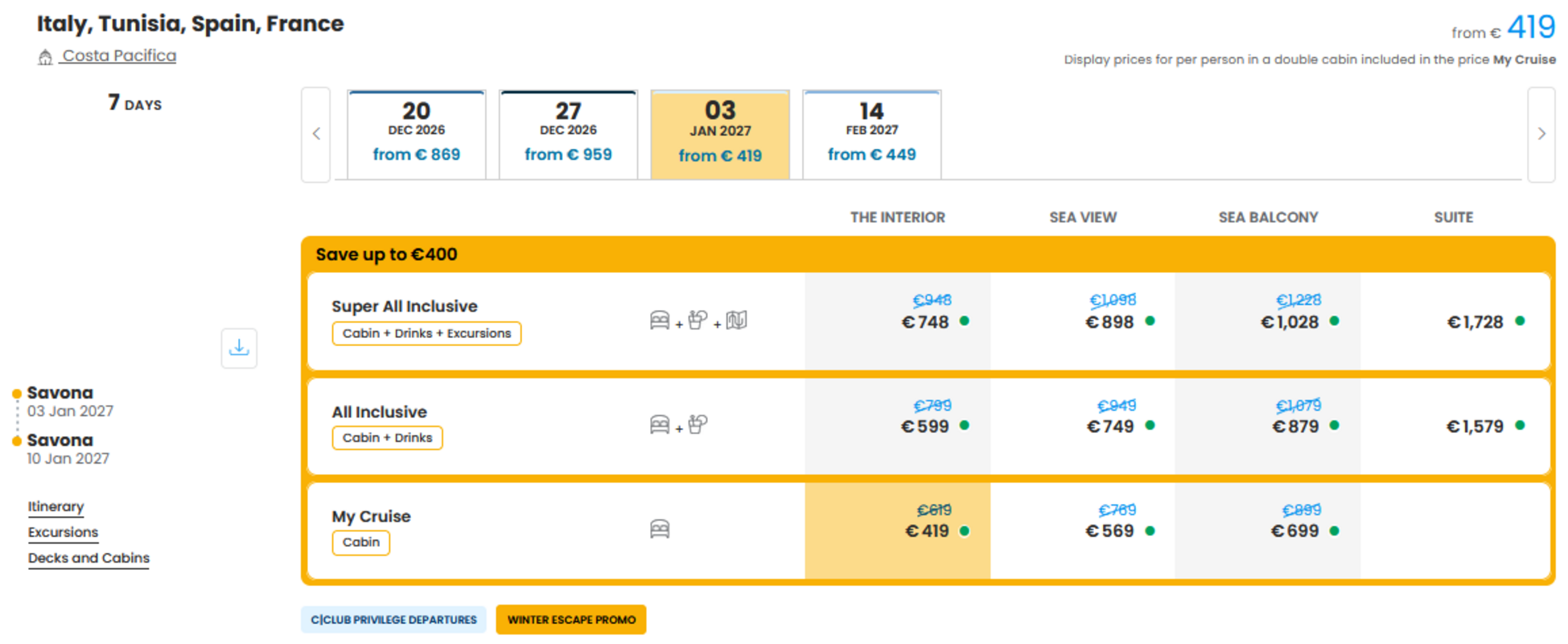
Task: Click the cabin bed icon in My Cruise row
Action: pos(660,529)
